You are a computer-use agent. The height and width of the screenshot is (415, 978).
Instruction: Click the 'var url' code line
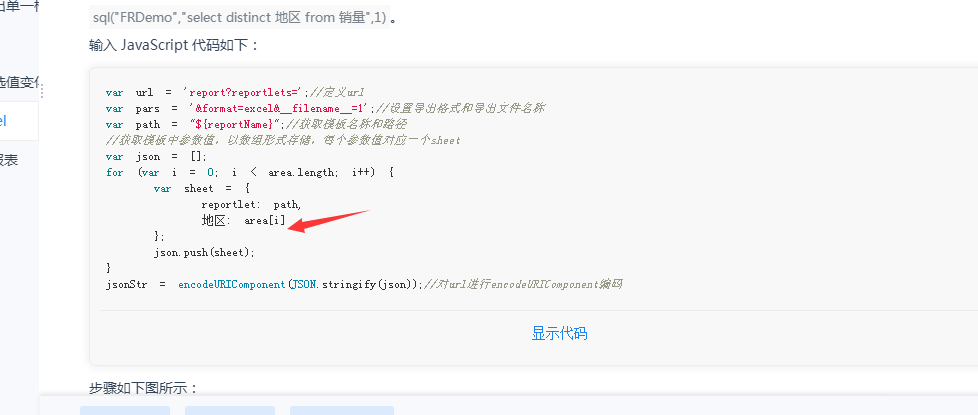pyautogui.click(x=235, y=92)
